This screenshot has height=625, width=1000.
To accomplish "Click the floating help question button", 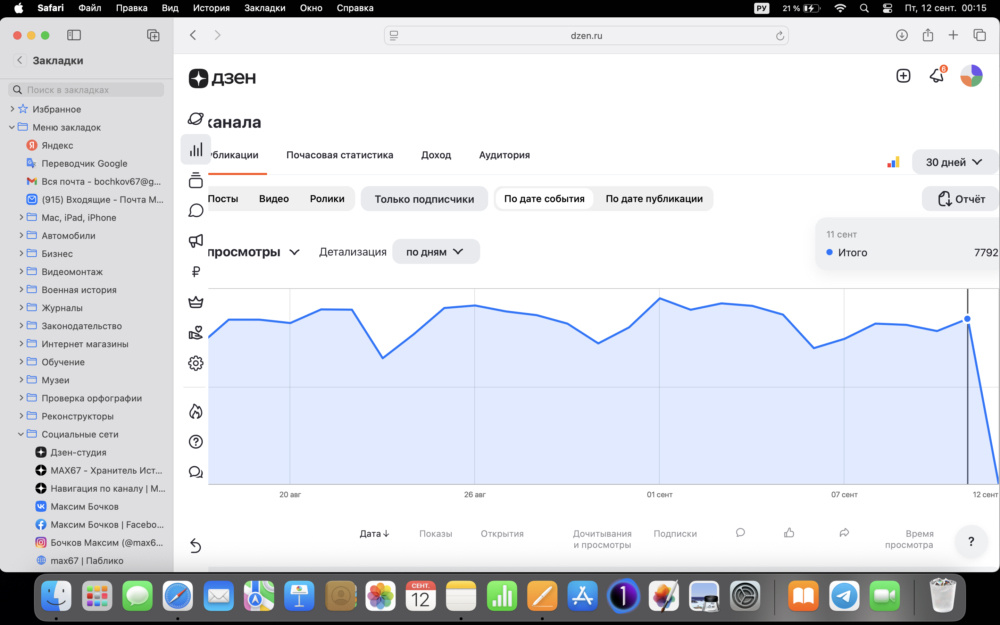I will (x=971, y=541).
